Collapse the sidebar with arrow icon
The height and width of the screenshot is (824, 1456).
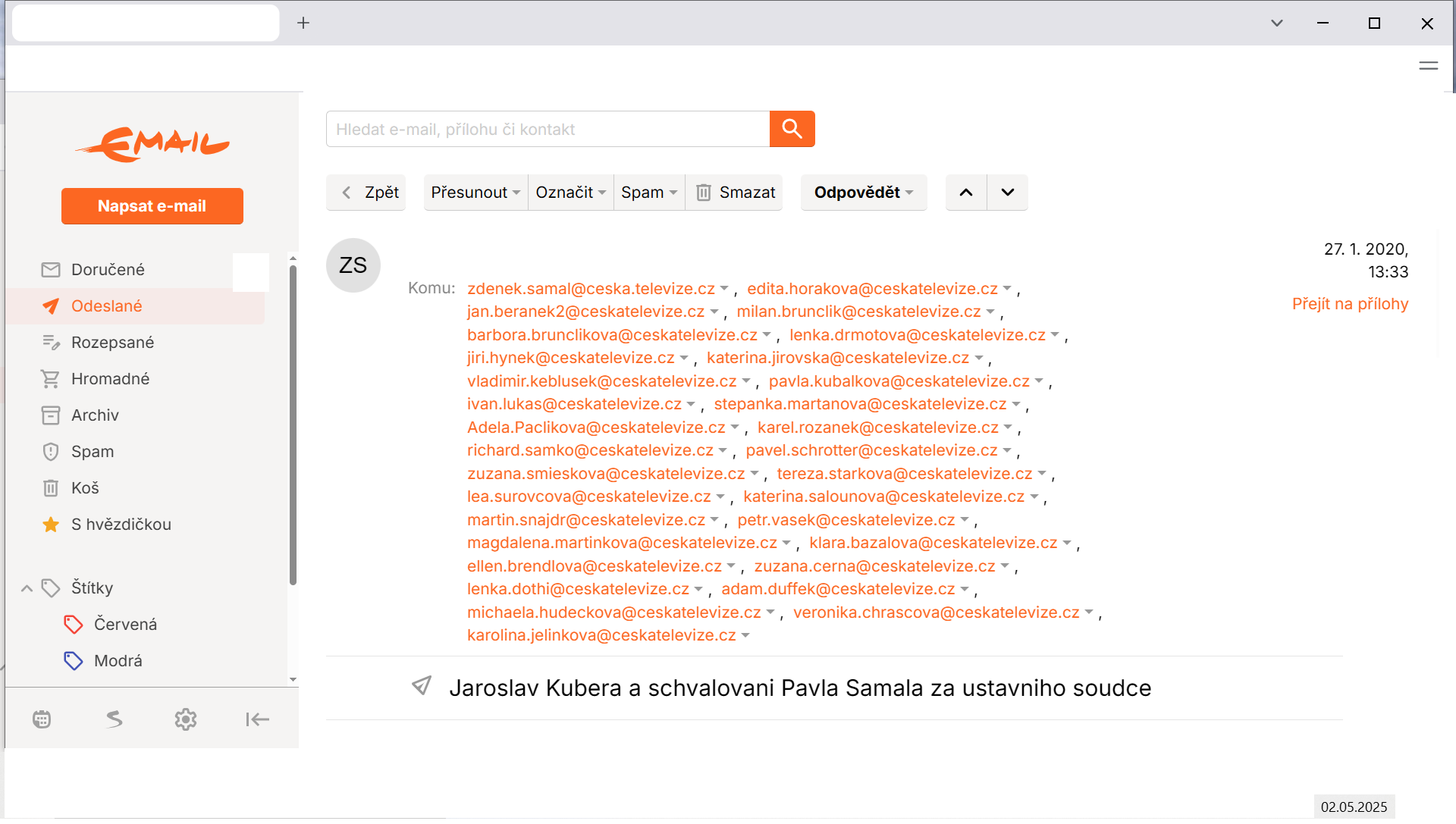[x=258, y=719]
